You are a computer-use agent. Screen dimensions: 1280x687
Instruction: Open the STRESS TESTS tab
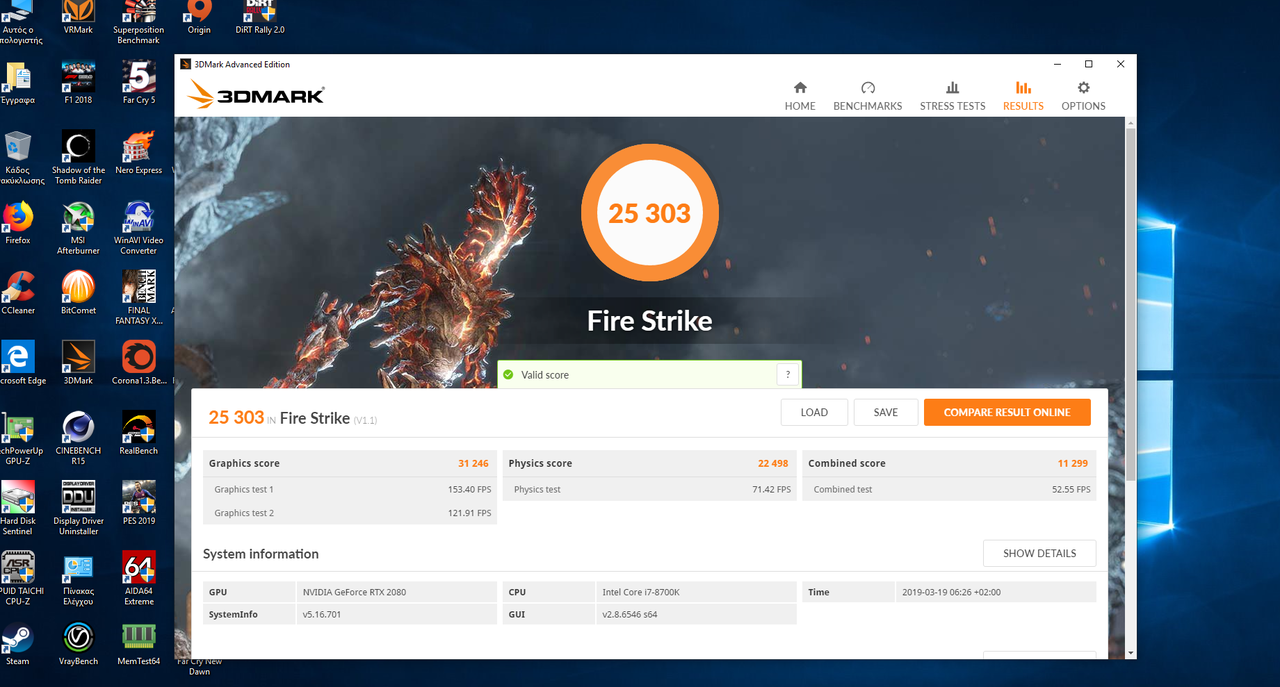[x=952, y=96]
